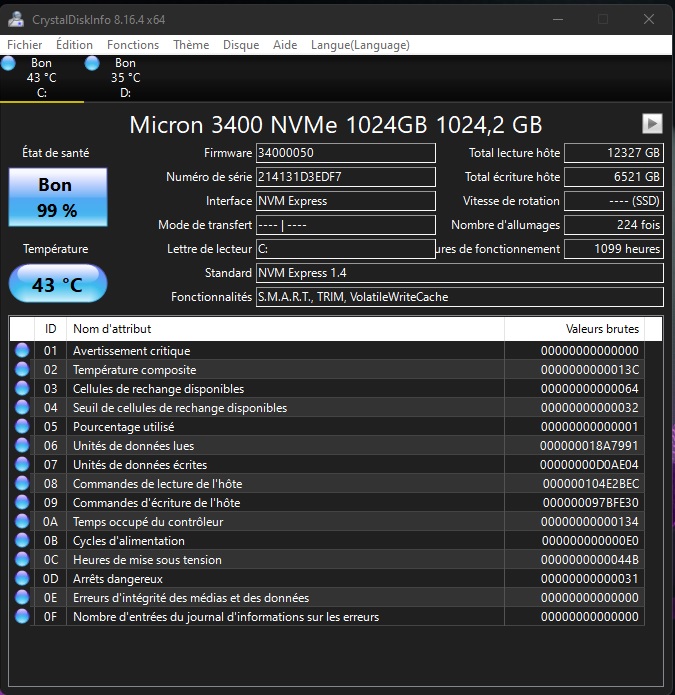
Task: Click Total lecture hôte value 12327 GB
Action: coord(614,153)
